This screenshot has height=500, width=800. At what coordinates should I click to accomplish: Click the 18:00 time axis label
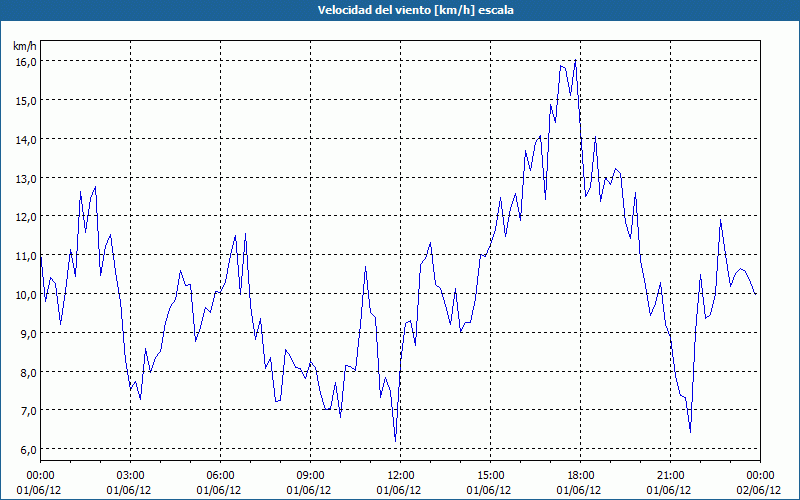[581, 476]
